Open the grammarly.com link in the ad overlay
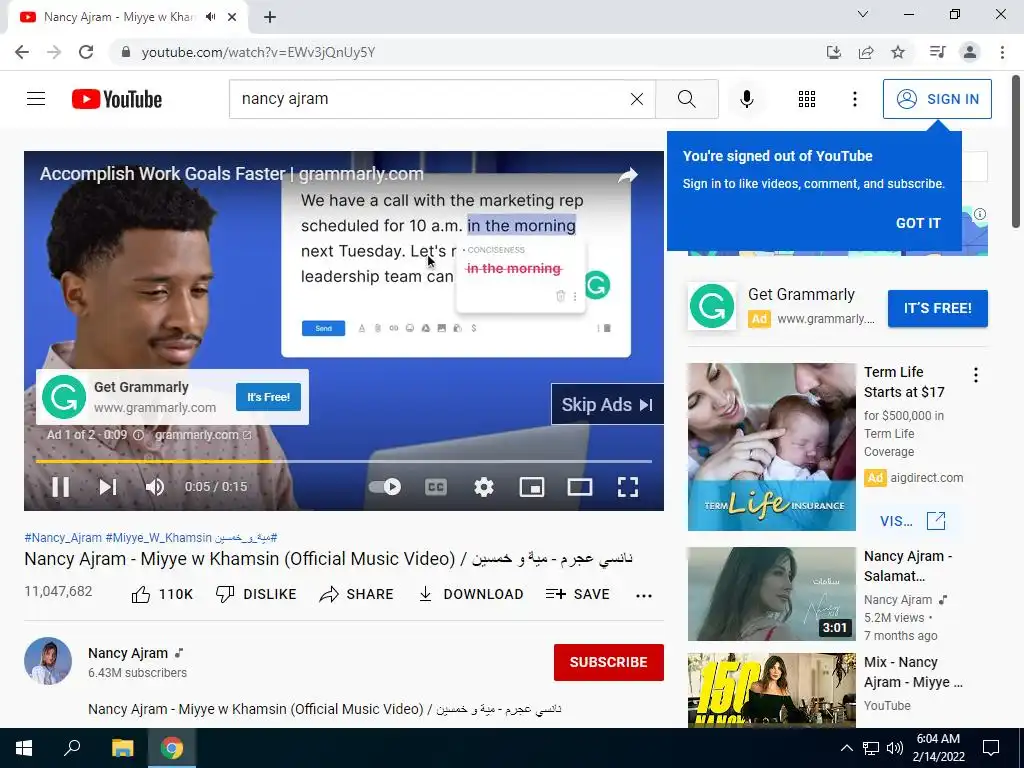The image size is (1024, 768). click(202, 435)
